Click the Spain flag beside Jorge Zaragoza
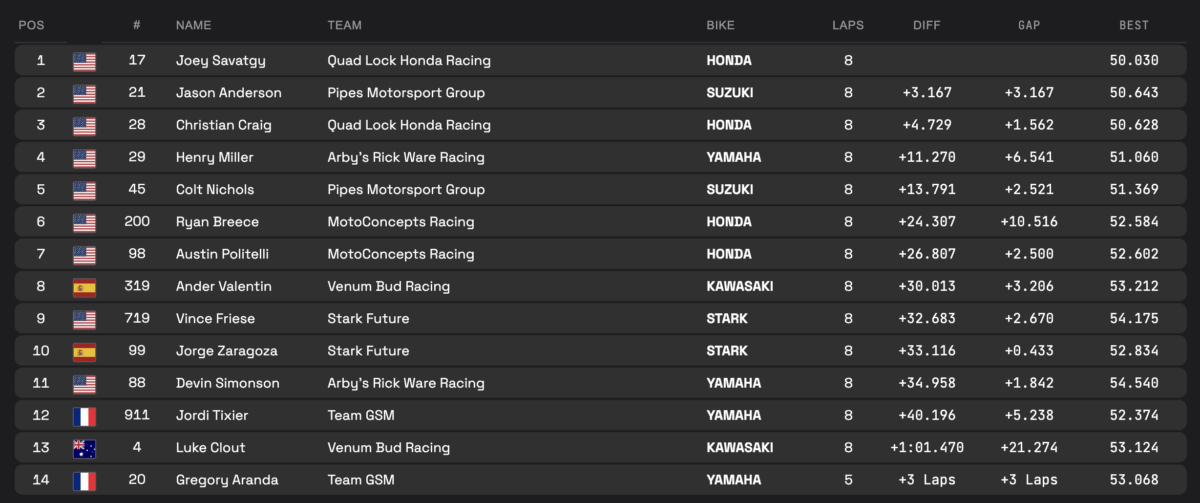1200x503 pixels. tap(84, 351)
